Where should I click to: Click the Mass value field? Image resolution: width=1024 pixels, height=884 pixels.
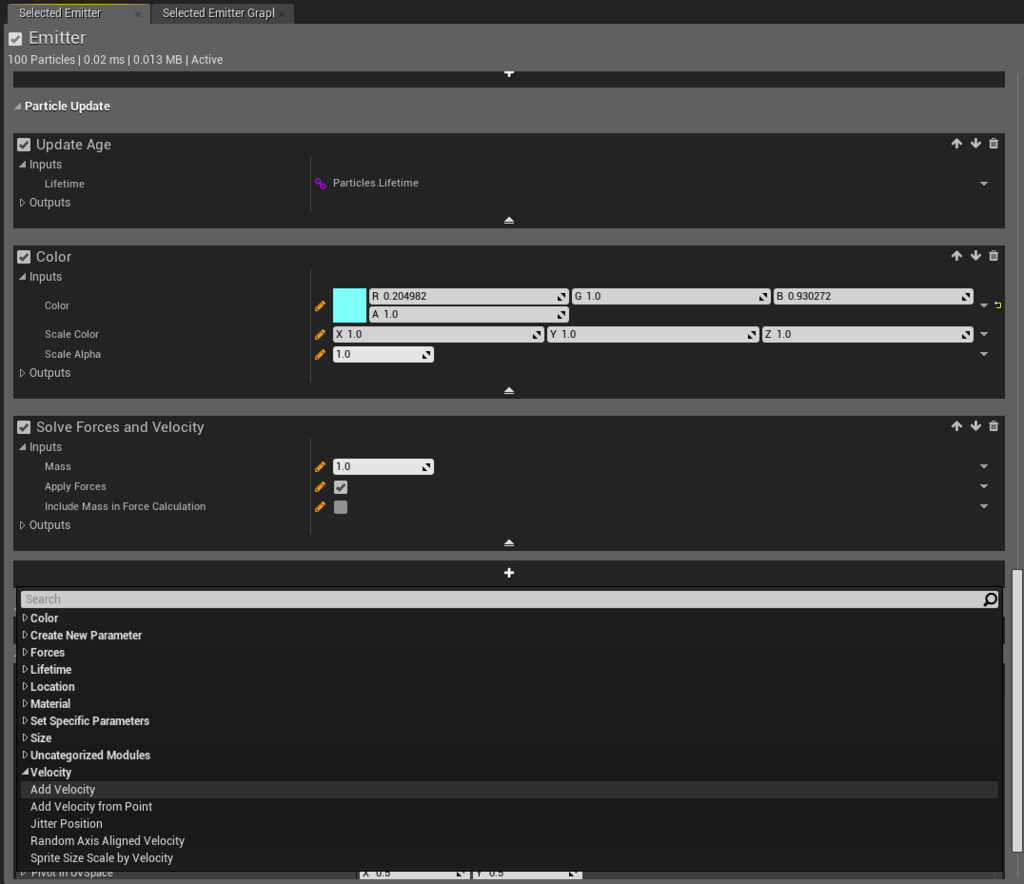click(x=383, y=467)
